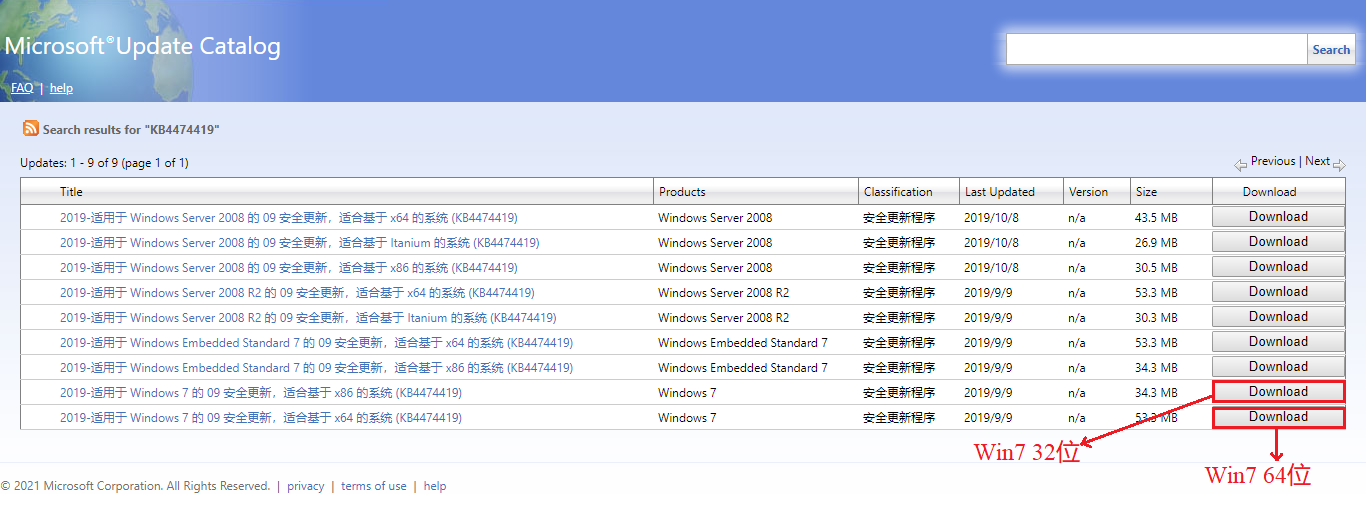Viewport: 1366px width, 507px height.
Task: Click the Previous page arrow icon
Action: (x=1240, y=164)
